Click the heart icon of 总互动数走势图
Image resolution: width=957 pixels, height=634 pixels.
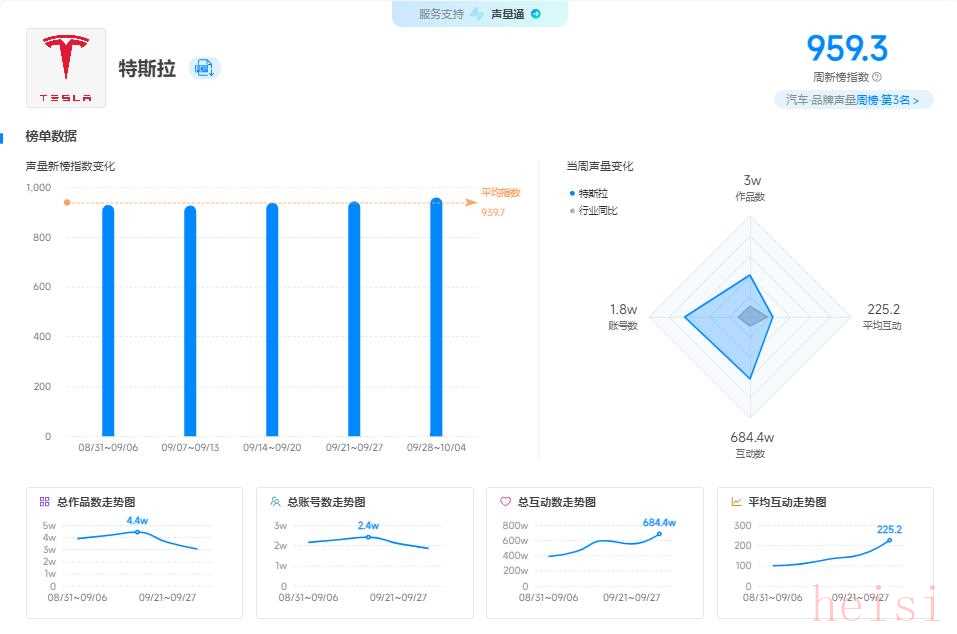tap(505, 502)
